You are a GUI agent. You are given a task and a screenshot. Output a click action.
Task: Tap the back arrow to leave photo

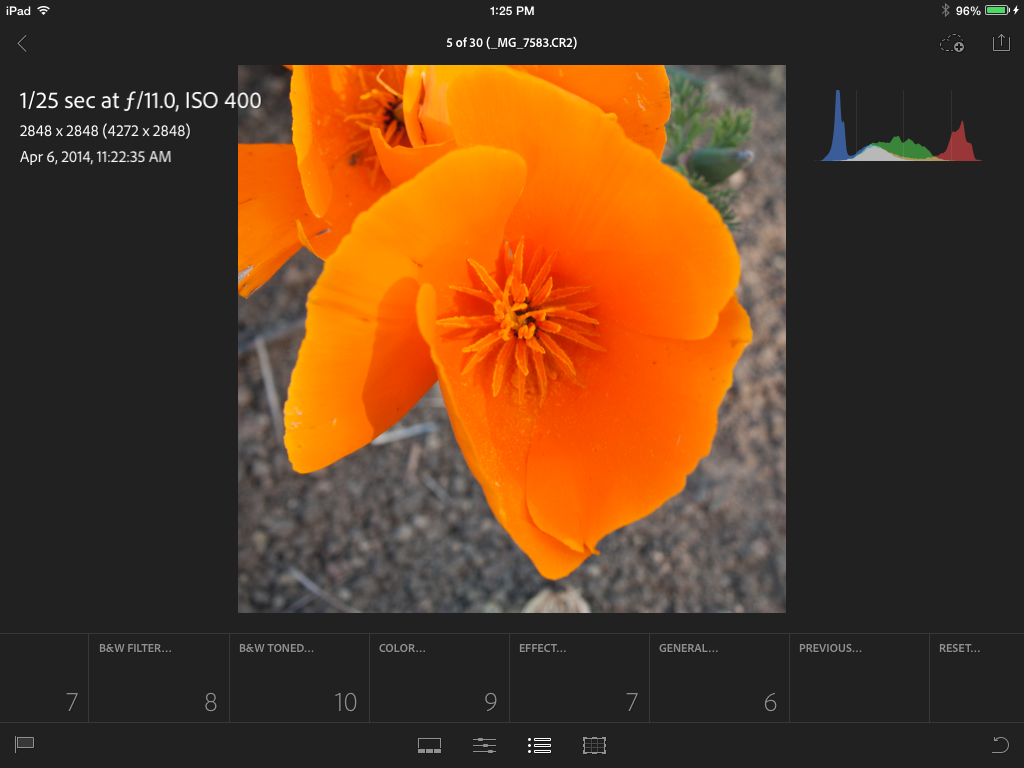pos(22,43)
